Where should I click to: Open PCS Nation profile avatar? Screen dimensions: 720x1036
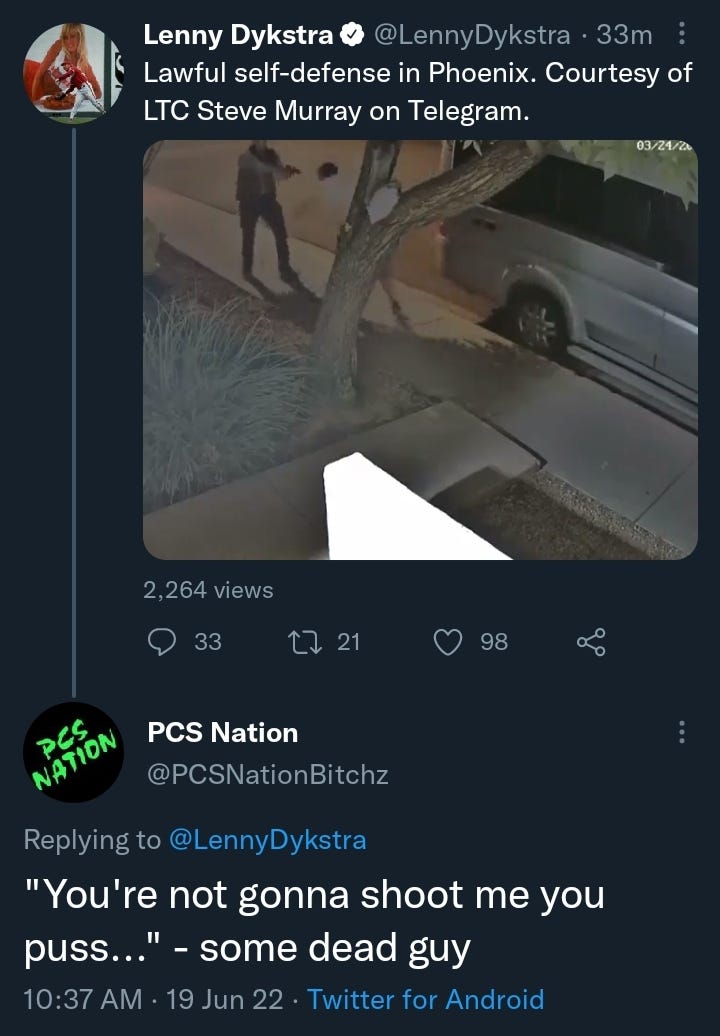coord(73,752)
